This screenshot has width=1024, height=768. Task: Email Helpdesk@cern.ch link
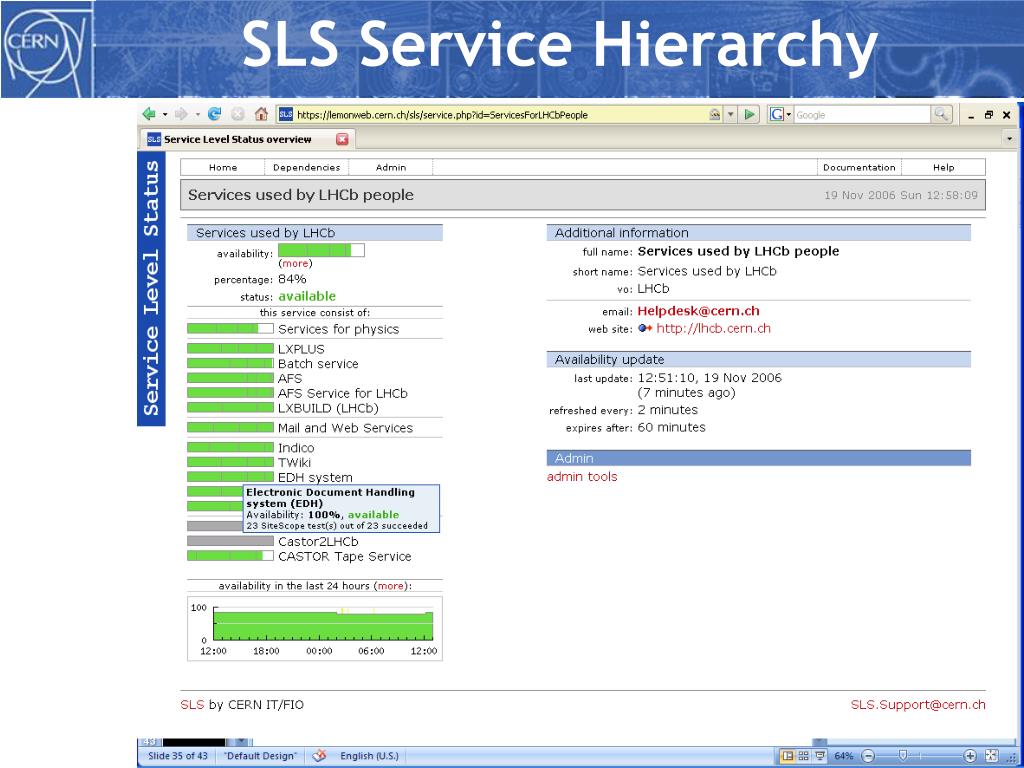pos(699,311)
